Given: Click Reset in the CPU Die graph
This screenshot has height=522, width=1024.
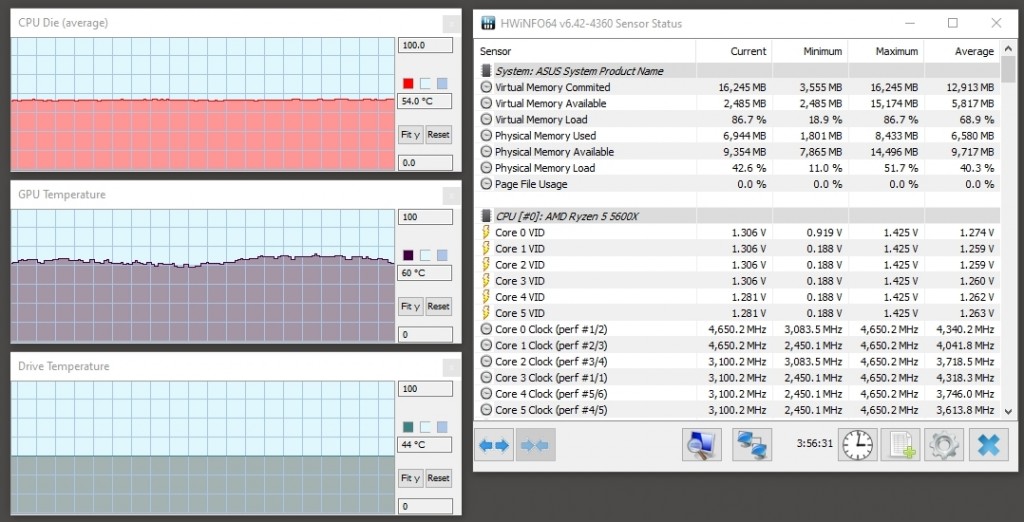Looking at the screenshot, I should pos(438,135).
